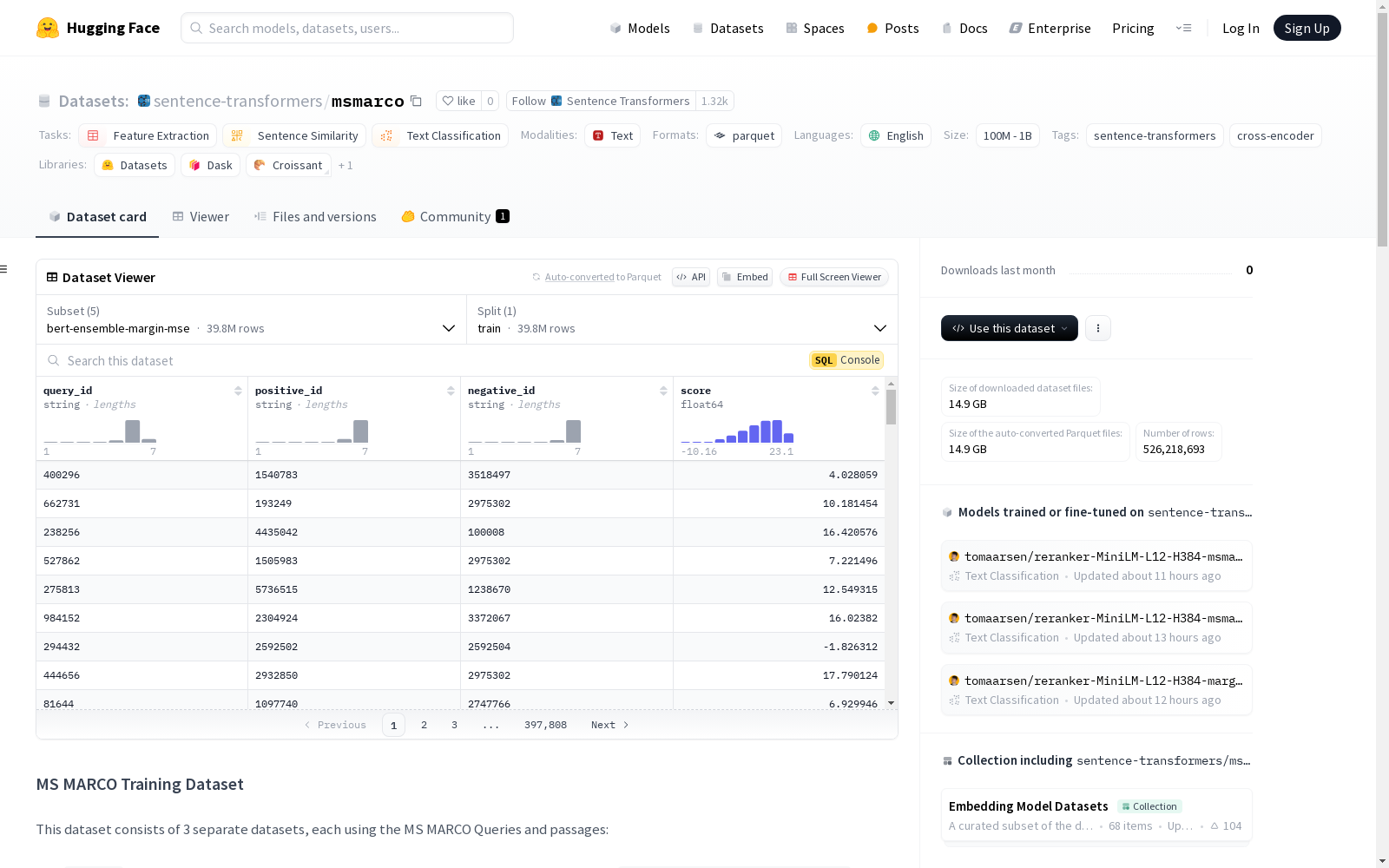The image size is (1389, 868).
Task: Filter by parquet format tag
Action: tap(744, 135)
